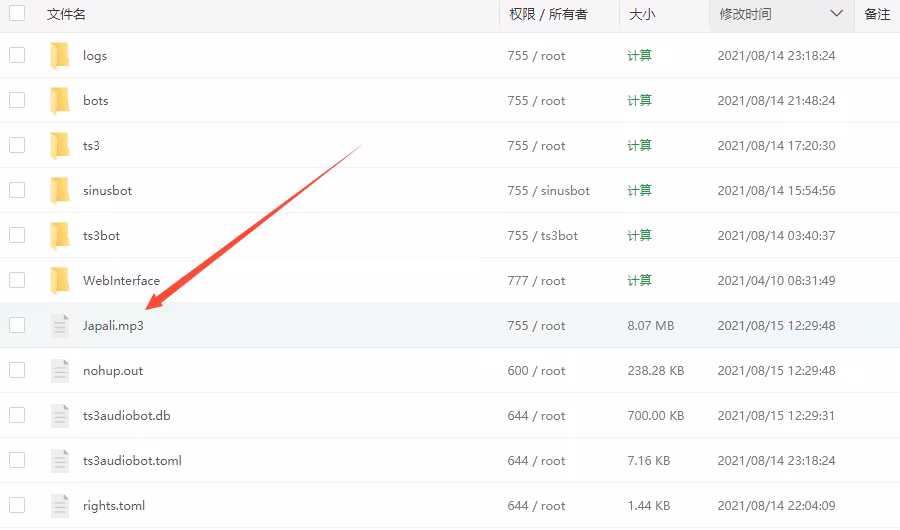Sort by 文件名 column header
Image resolution: width=900 pixels, height=530 pixels.
coord(66,14)
